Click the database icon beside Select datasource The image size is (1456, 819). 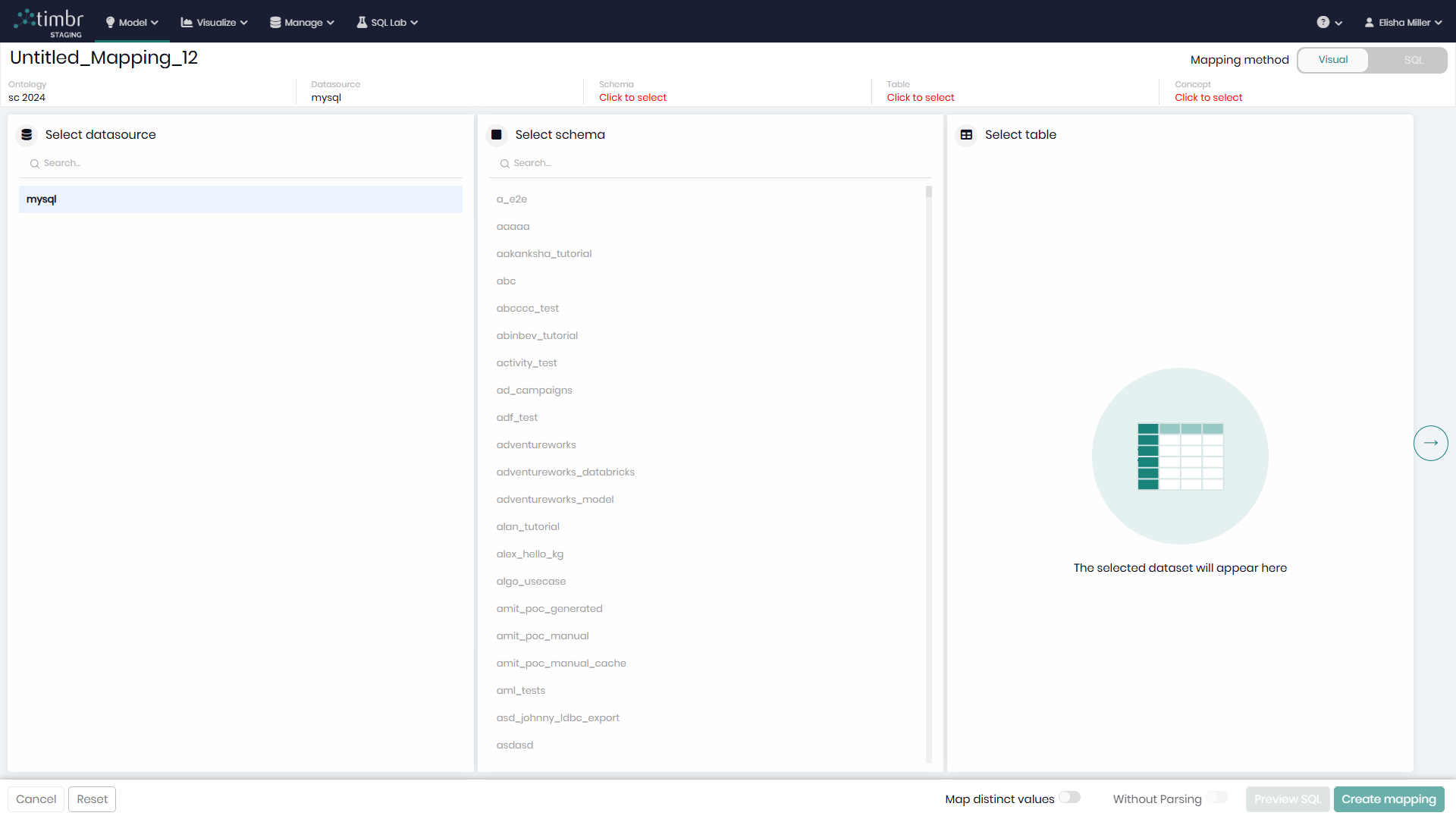pos(27,134)
